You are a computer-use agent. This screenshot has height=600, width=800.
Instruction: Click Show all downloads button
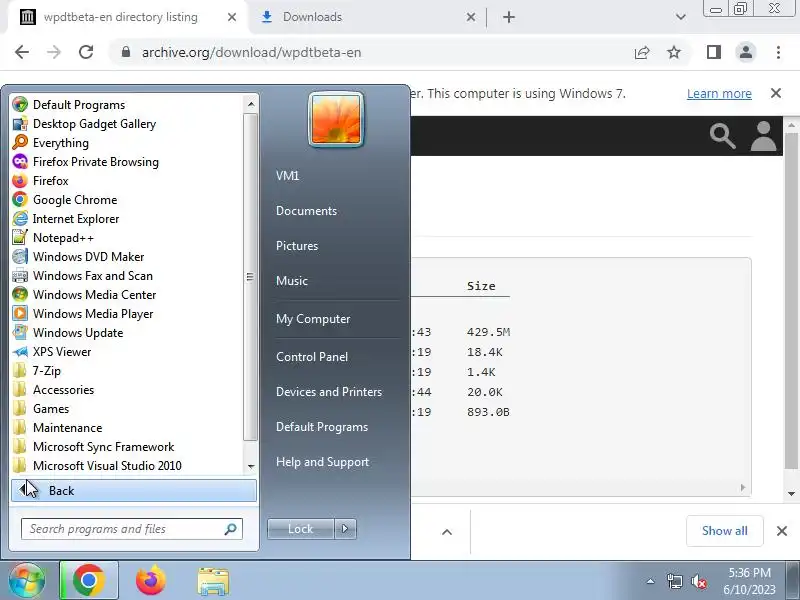(724, 531)
